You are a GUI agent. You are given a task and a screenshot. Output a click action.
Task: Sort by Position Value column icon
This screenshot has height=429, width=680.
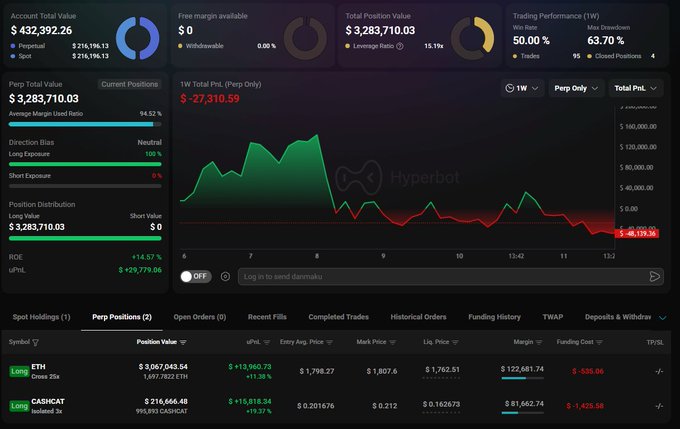pyautogui.click(x=183, y=342)
